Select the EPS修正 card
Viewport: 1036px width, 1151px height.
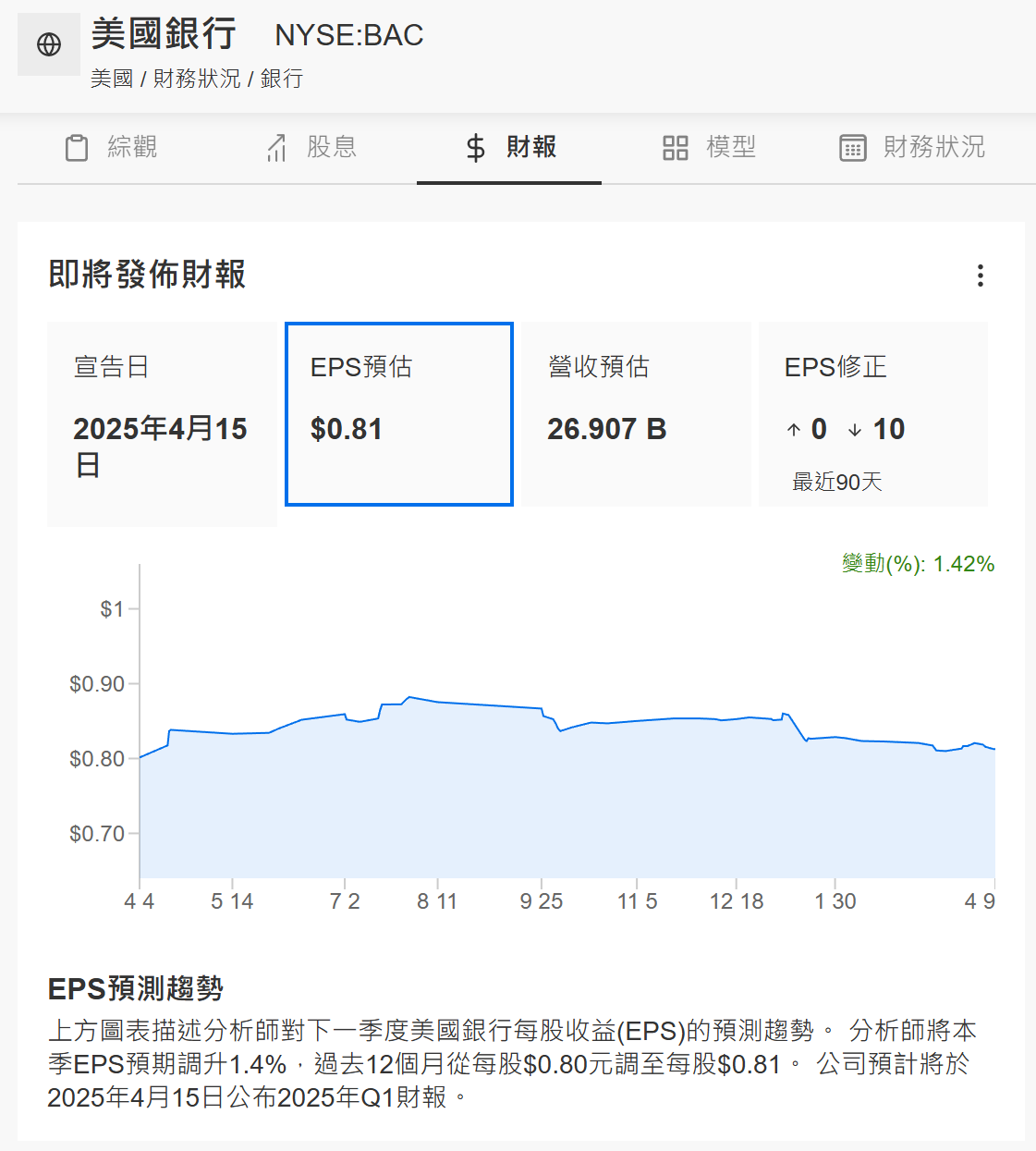874,414
